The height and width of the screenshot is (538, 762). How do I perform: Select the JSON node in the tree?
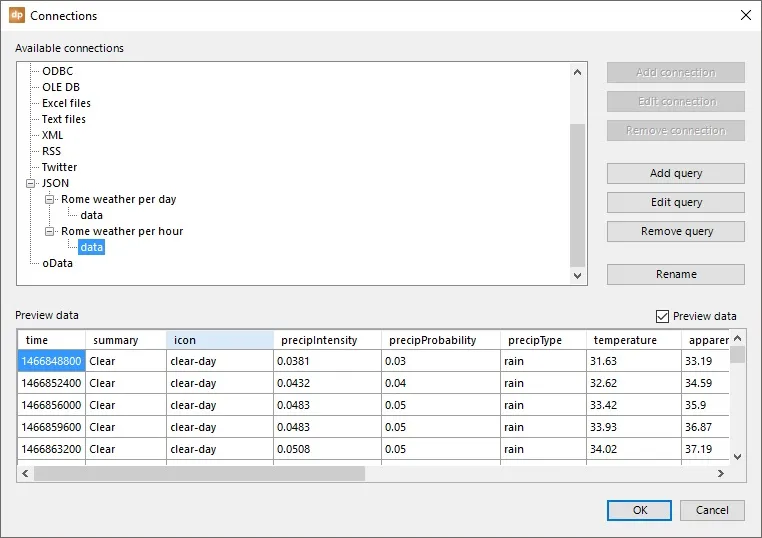click(x=55, y=183)
